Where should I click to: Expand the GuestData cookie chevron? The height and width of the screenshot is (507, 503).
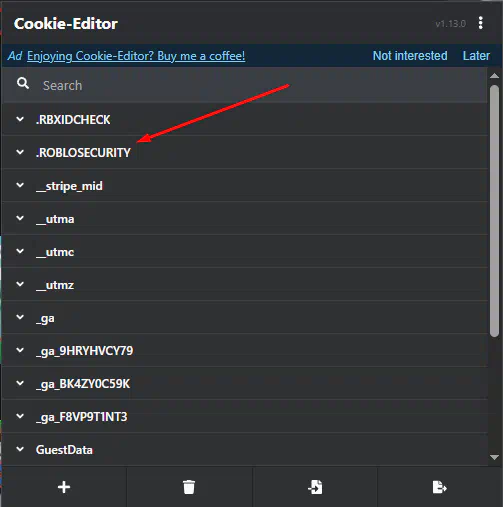20,449
